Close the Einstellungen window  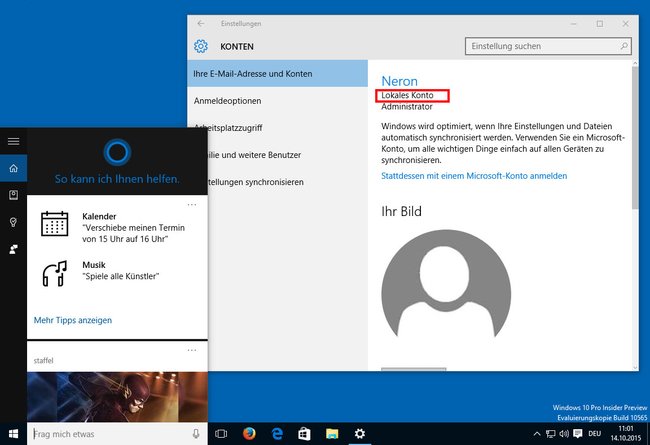[x=626, y=24]
